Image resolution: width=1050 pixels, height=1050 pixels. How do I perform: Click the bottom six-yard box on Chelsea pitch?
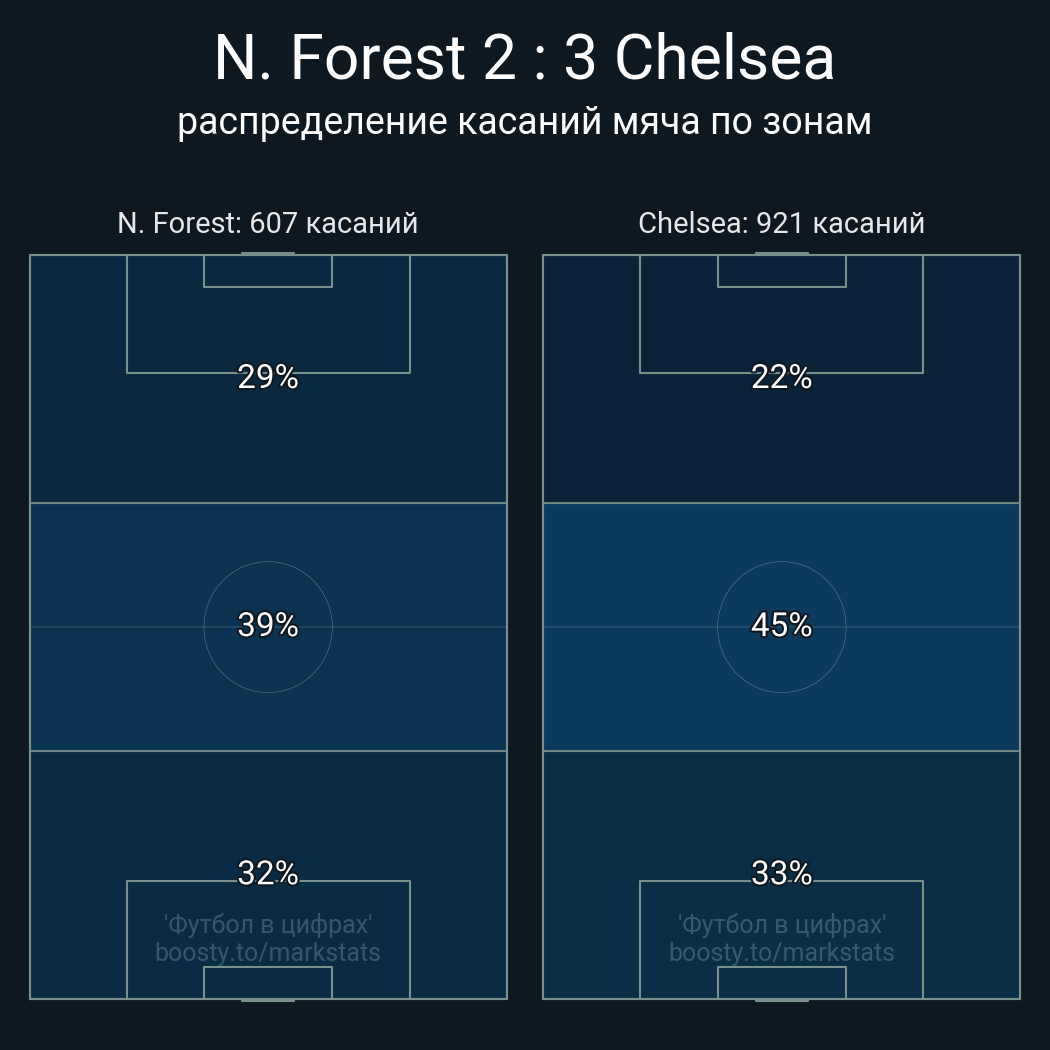(x=781, y=982)
